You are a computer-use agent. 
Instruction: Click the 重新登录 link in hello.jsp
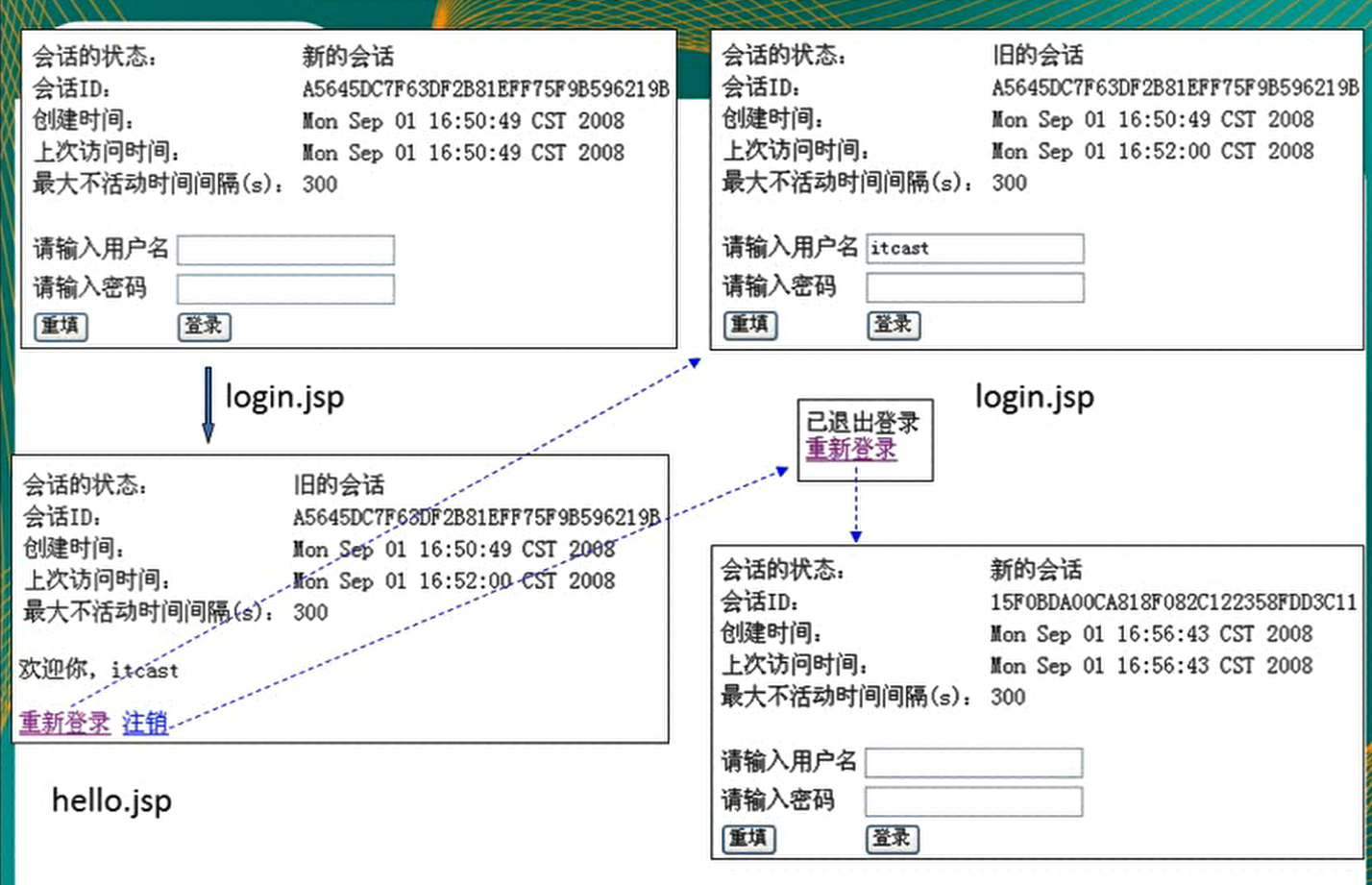pos(63,725)
